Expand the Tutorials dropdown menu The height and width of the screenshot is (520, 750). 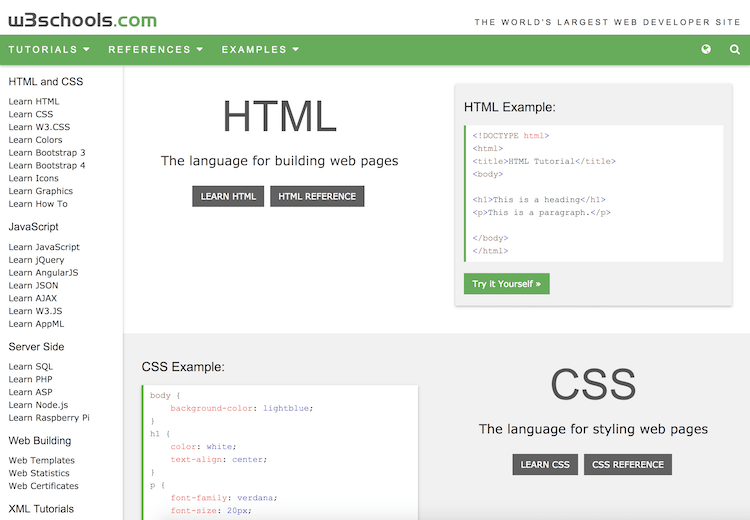pos(49,49)
